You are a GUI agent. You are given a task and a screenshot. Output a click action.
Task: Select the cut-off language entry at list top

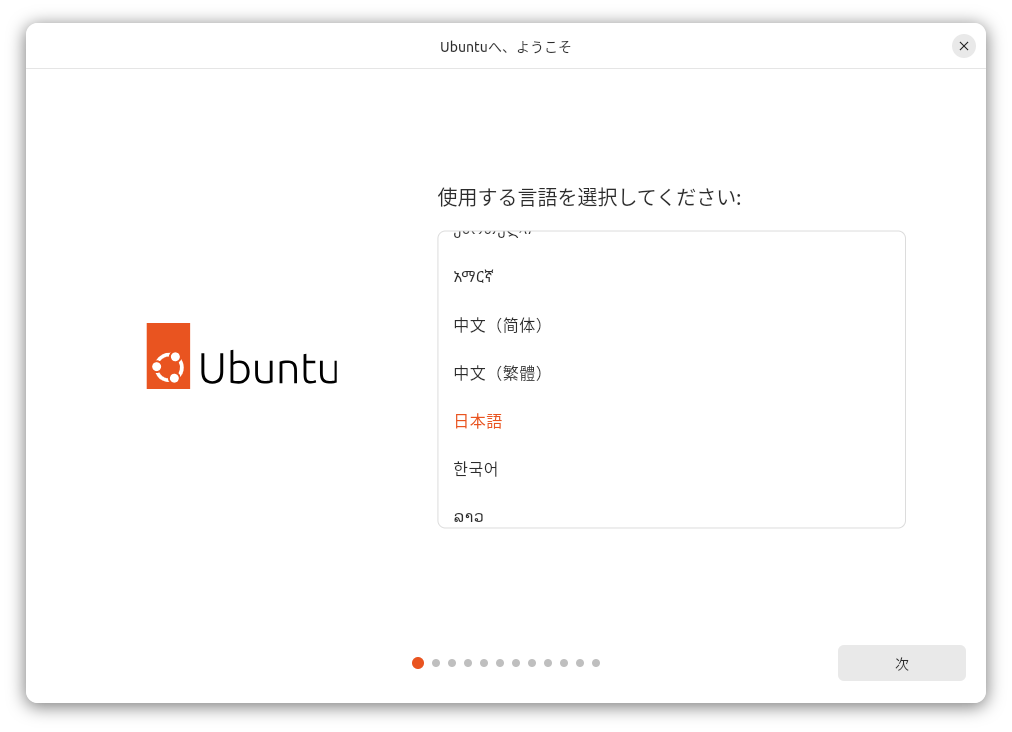491,236
